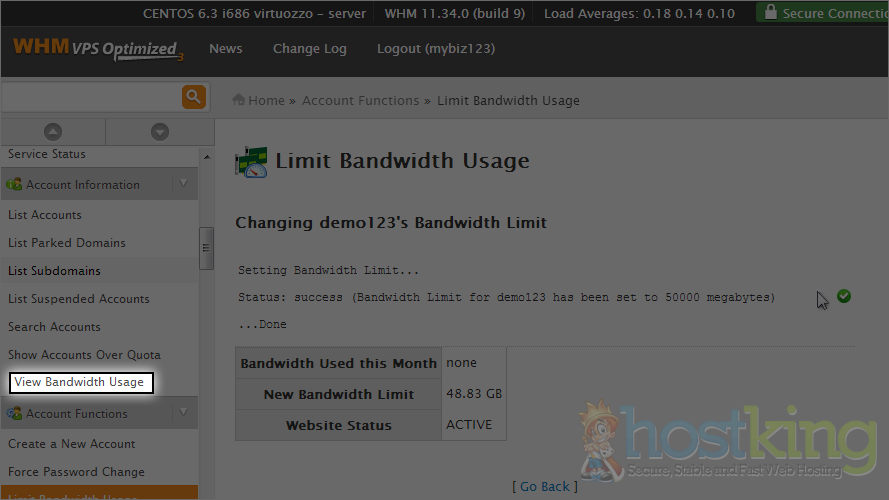This screenshot has width=889, height=500.
Task: Click the Secure Connection padlock icon
Action: pyautogui.click(x=771, y=12)
